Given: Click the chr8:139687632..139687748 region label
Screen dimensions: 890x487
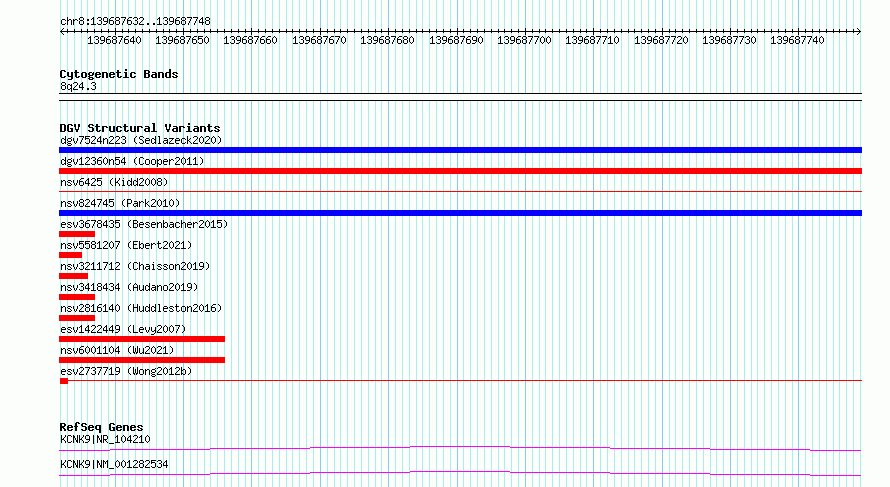Looking at the screenshot, I should coord(135,21).
